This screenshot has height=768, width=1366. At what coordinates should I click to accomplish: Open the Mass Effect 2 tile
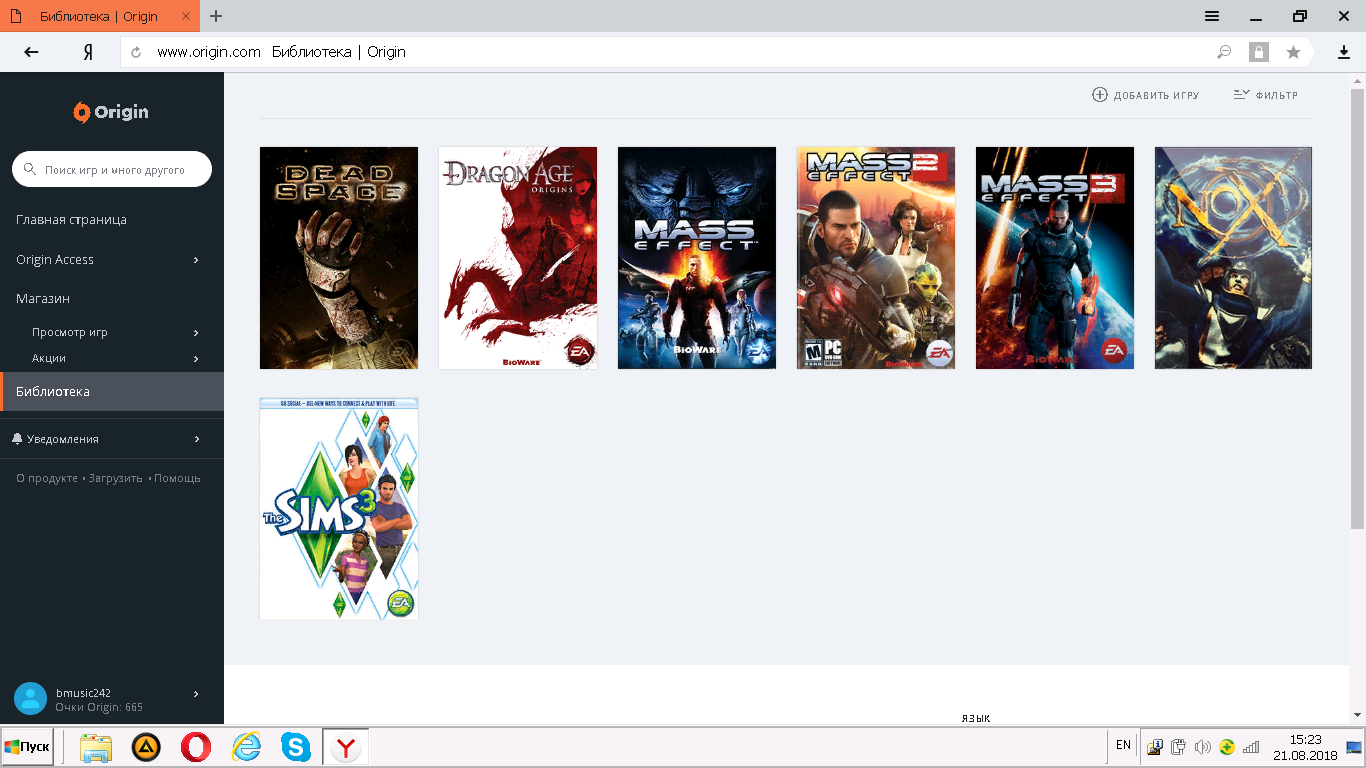pyautogui.click(x=876, y=258)
